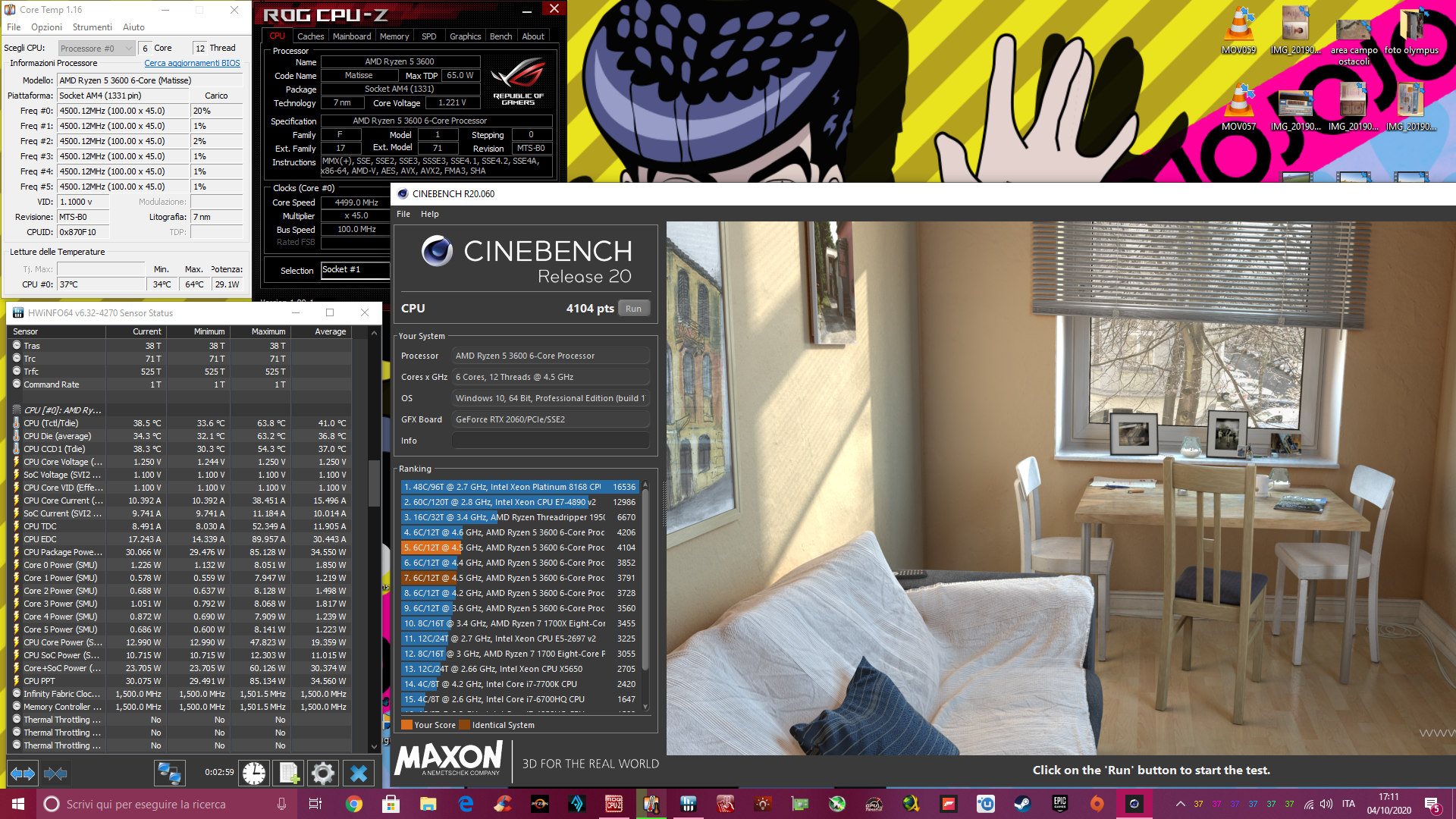
Task: Open Cinebench Help menu
Action: click(x=430, y=214)
